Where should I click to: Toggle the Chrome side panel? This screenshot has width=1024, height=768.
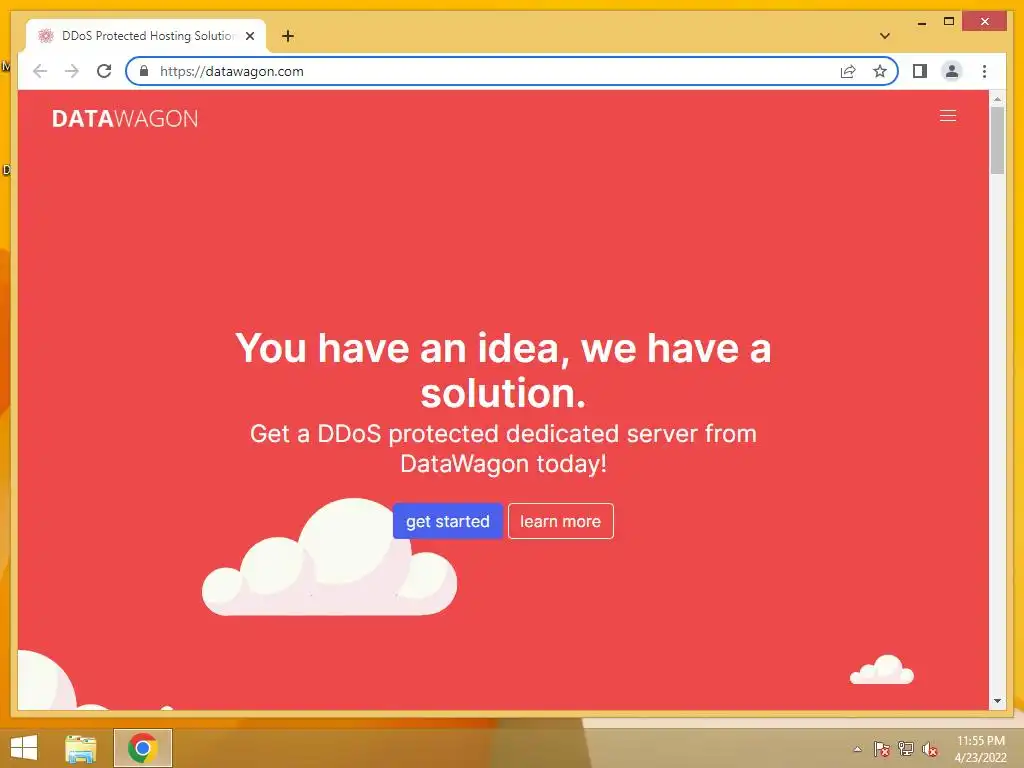pos(920,71)
